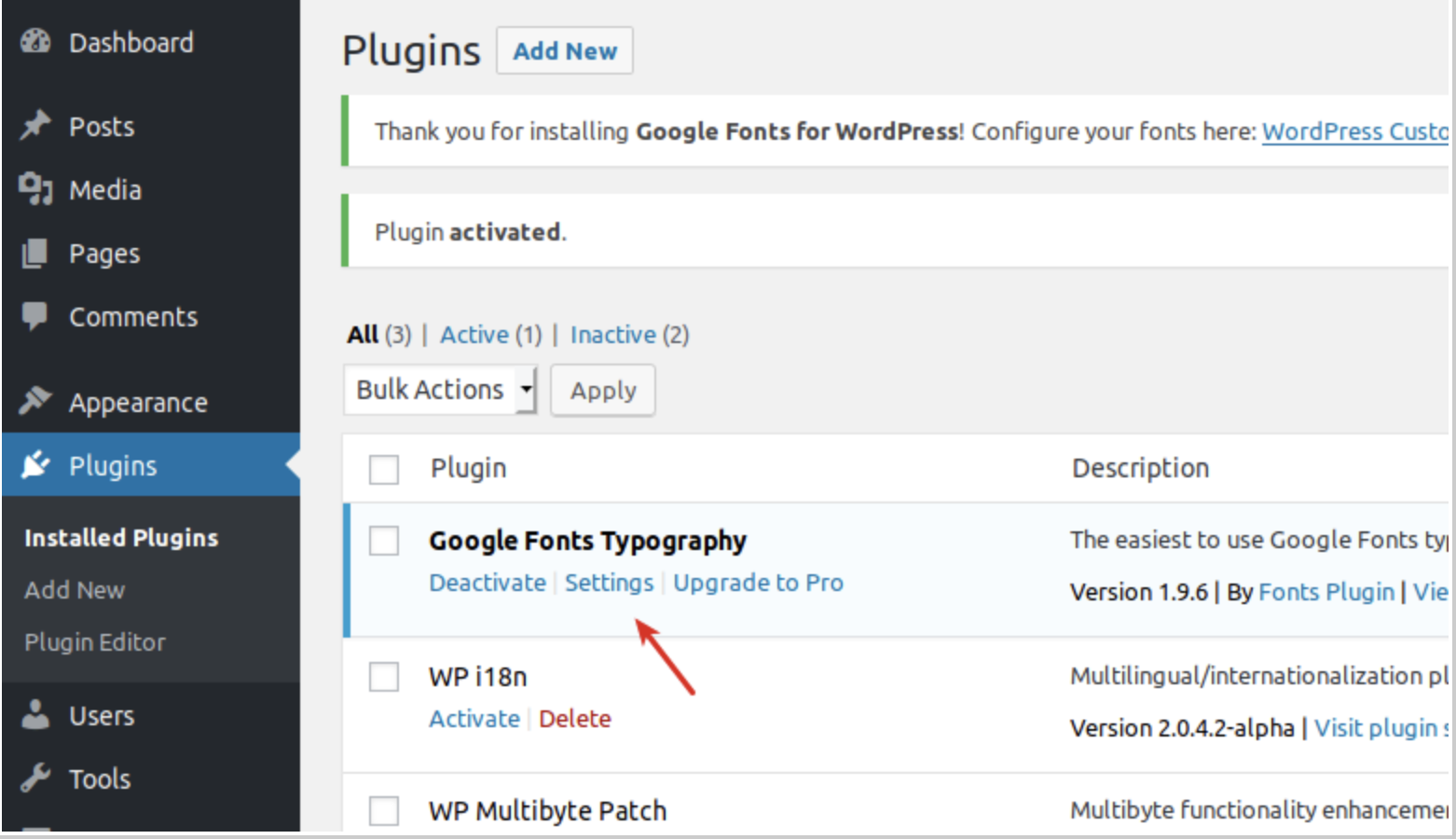The height and width of the screenshot is (839, 1456).
Task: Click the Tools wrench icon
Action: pyautogui.click(x=35, y=777)
